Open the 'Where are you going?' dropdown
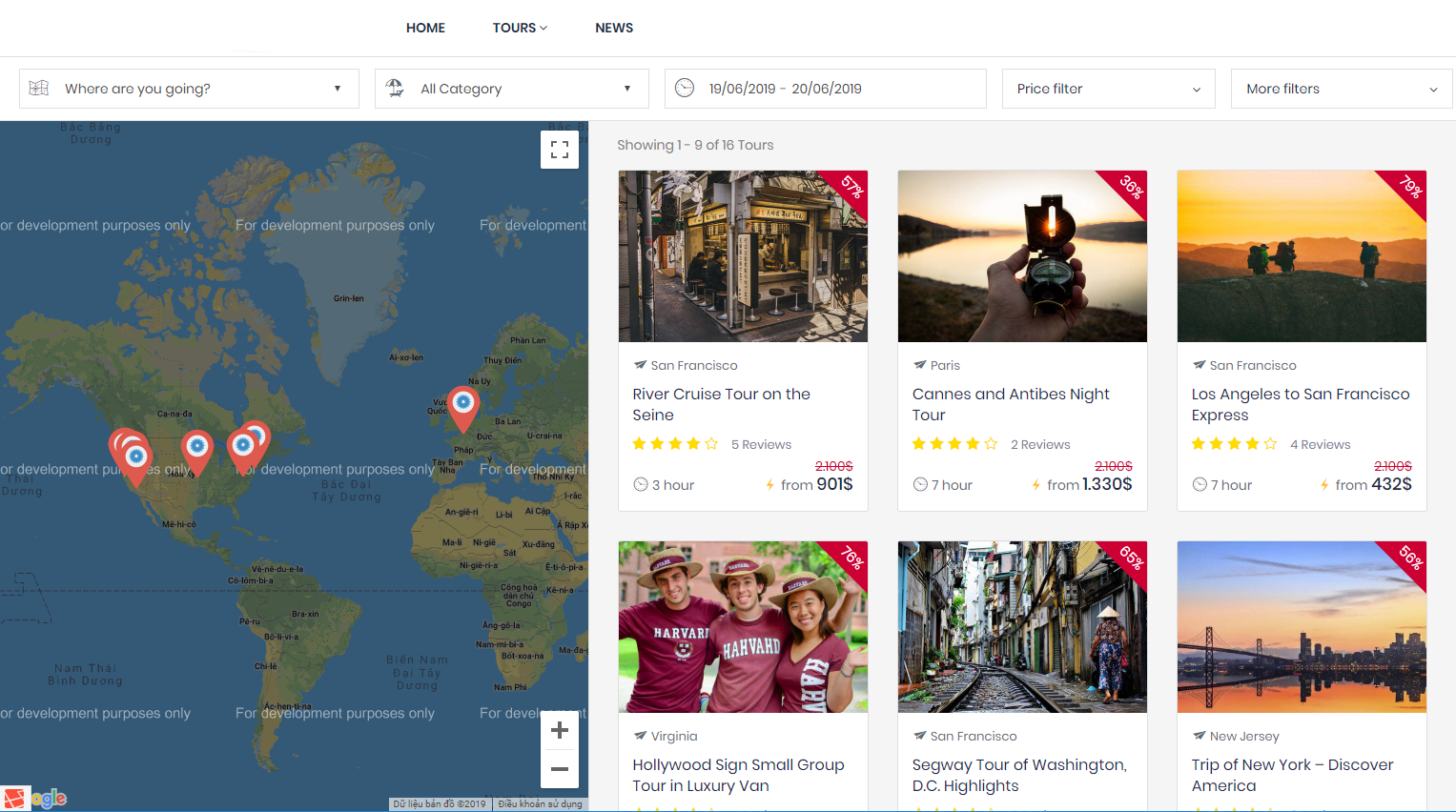The height and width of the screenshot is (812, 1456). (189, 89)
